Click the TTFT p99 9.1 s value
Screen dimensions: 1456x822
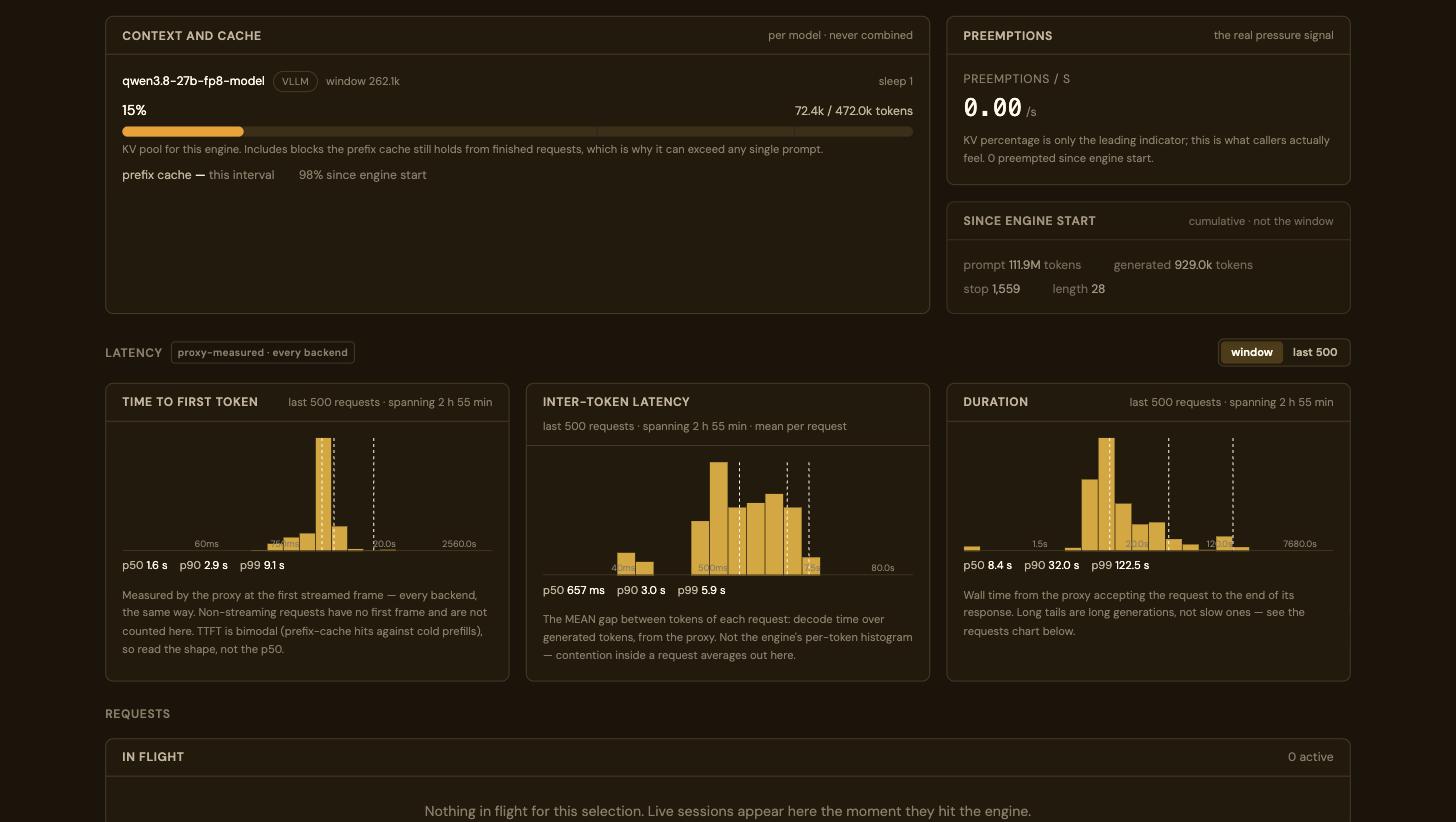[x=262, y=565]
